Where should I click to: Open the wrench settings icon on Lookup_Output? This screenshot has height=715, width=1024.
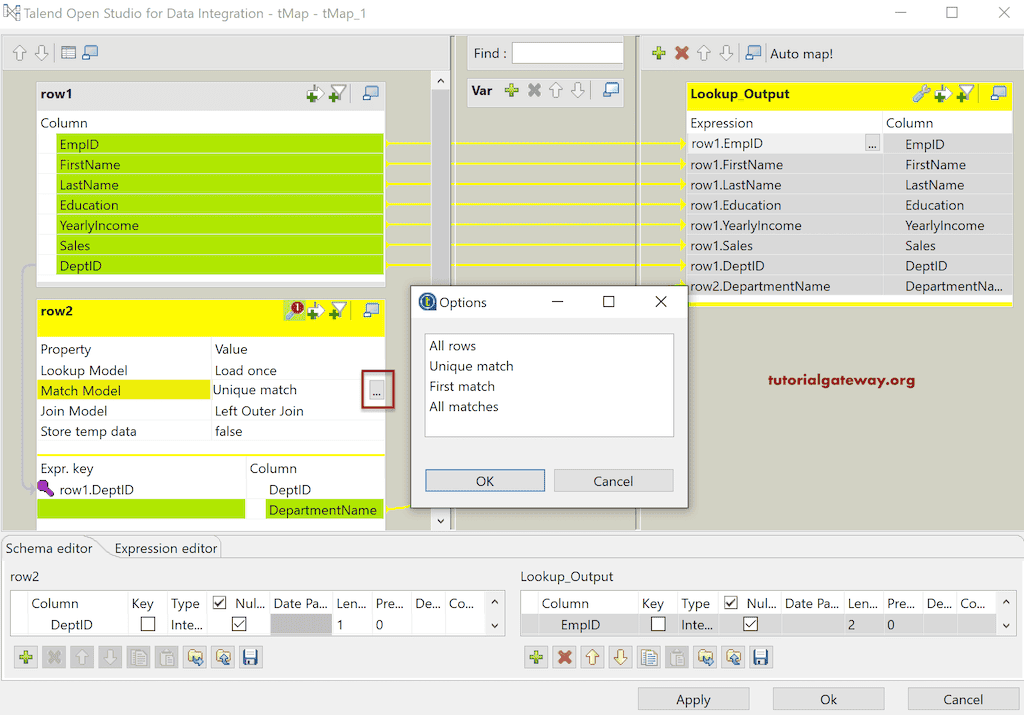pyautogui.click(x=921, y=94)
